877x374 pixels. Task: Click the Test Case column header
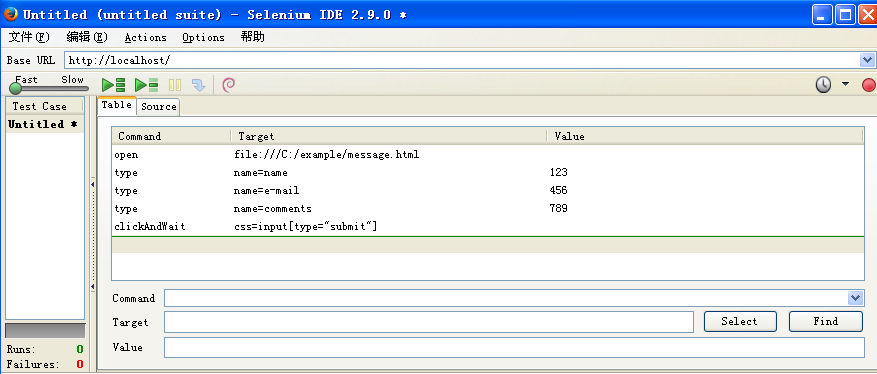pyautogui.click(x=44, y=106)
